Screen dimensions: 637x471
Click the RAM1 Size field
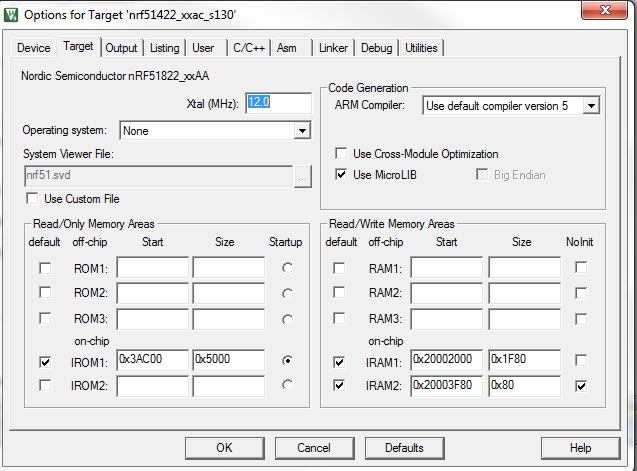(524, 267)
